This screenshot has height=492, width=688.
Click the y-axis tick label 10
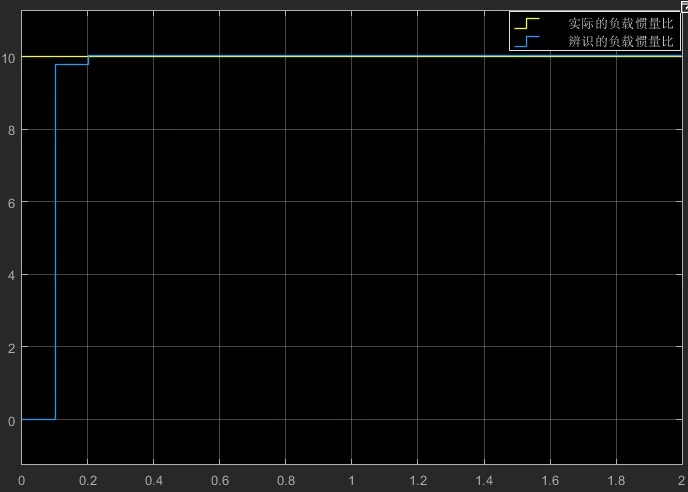tap(8, 58)
